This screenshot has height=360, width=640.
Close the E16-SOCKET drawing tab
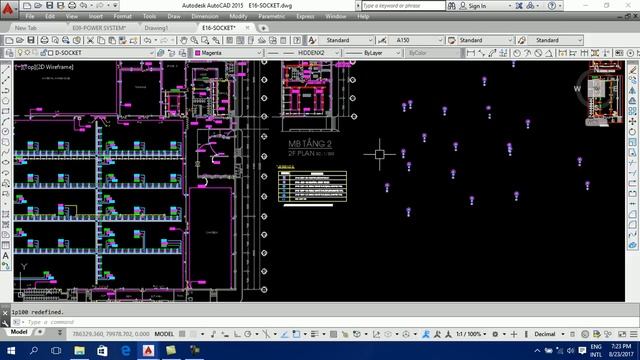click(247, 28)
